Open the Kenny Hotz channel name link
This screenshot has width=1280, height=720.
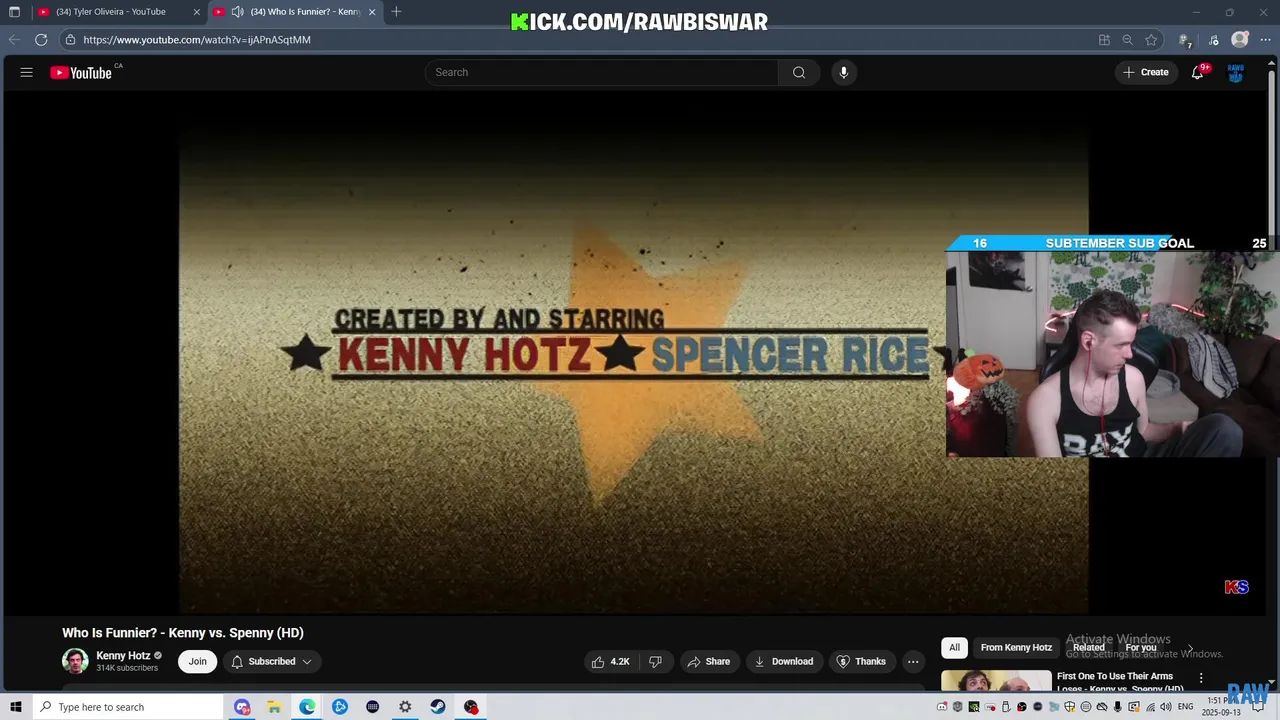click(x=123, y=656)
